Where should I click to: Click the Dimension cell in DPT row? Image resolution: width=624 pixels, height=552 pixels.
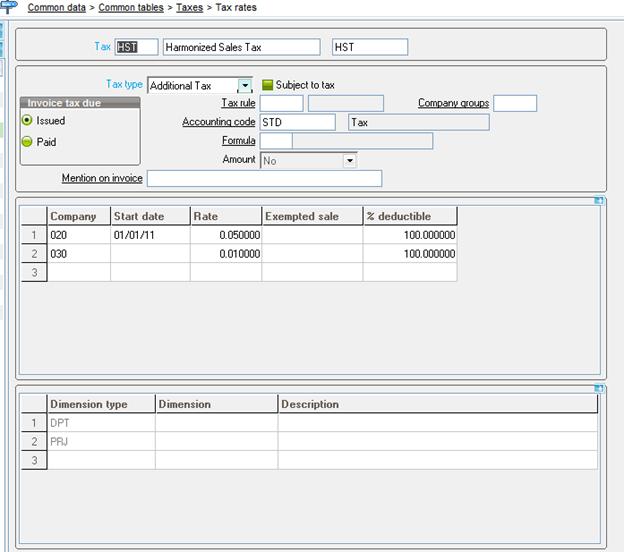click(216, 423)
